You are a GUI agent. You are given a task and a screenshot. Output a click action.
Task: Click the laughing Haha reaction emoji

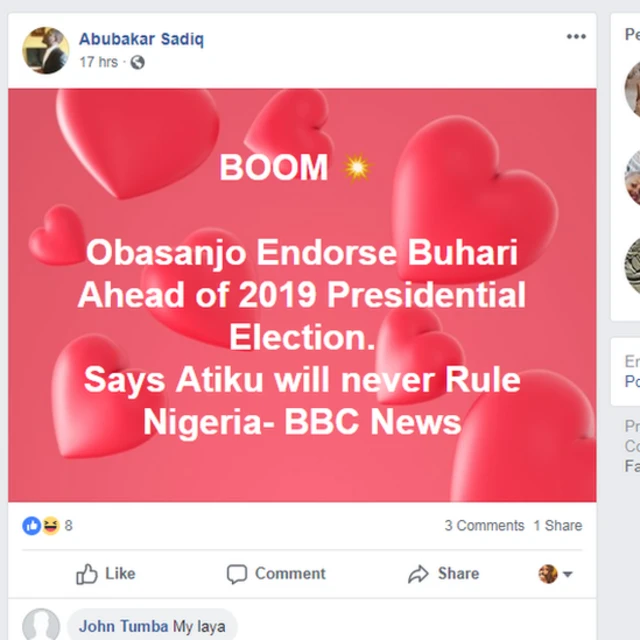point(50,525)
